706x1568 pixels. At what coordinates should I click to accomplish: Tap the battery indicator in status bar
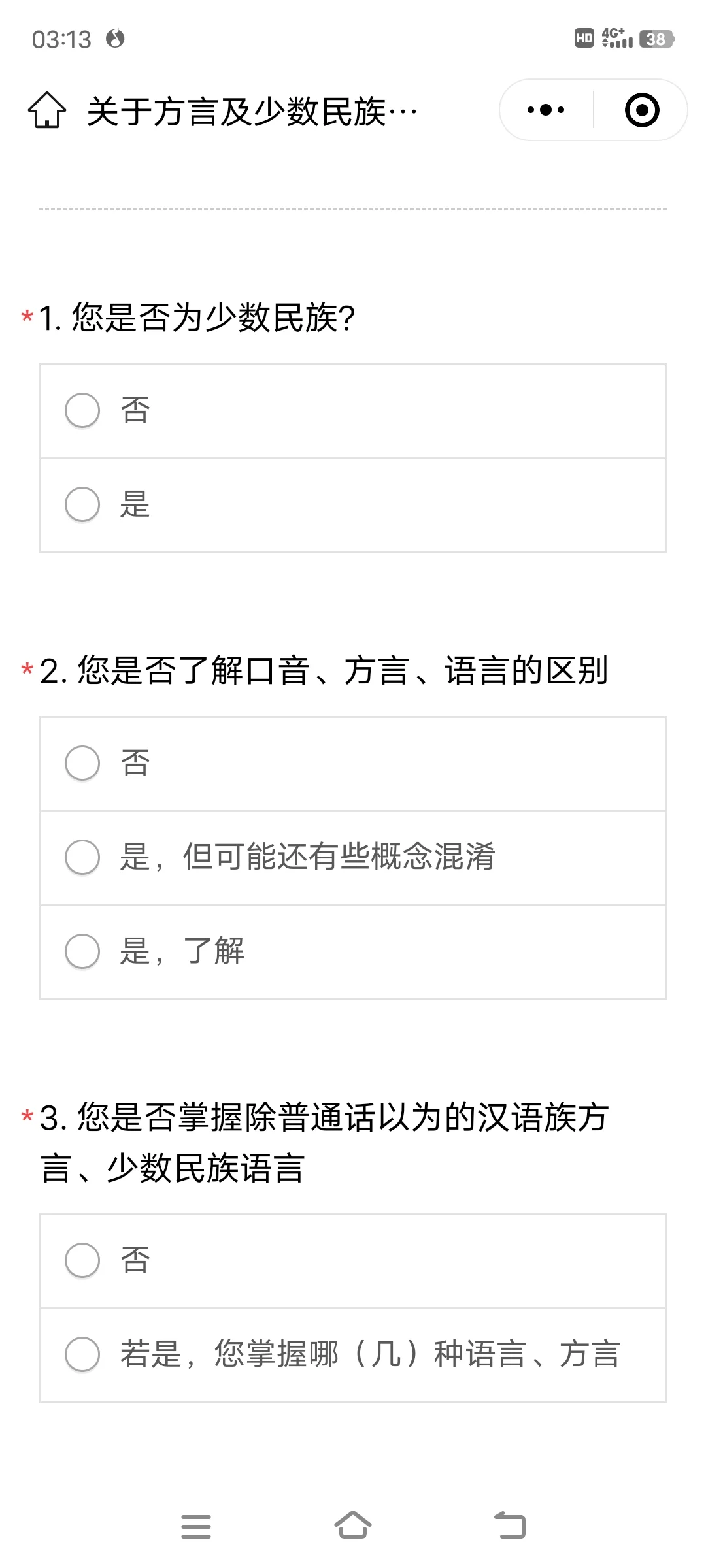pos(656,39)
